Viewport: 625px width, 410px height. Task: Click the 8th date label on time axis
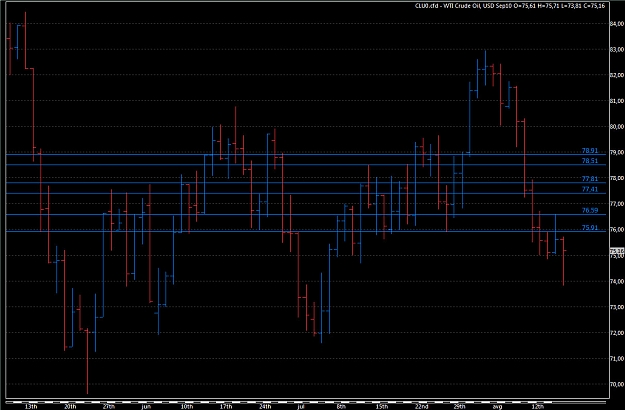click(341, 406)
